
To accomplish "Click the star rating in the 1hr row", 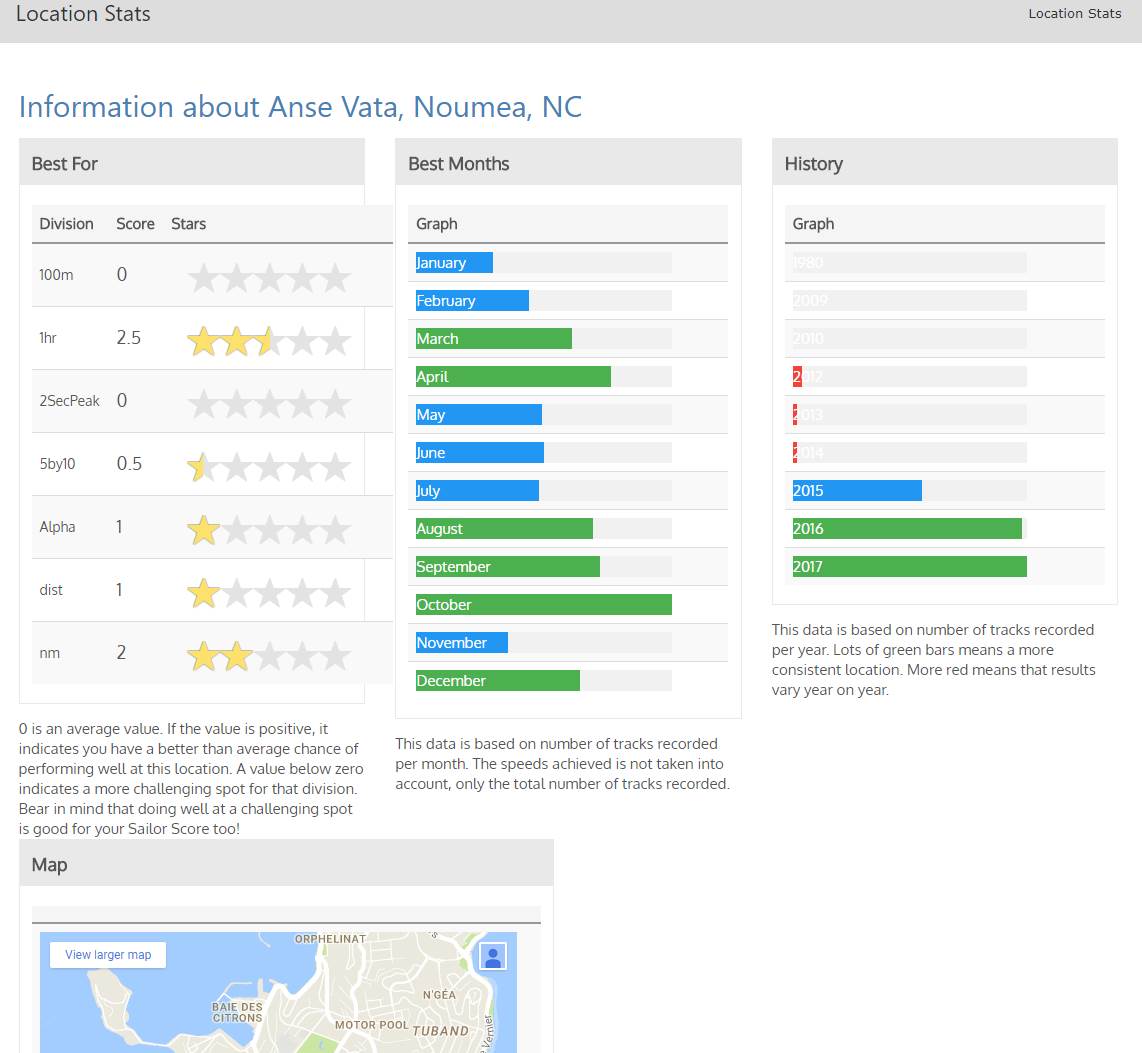I will (x=268, y=341).
